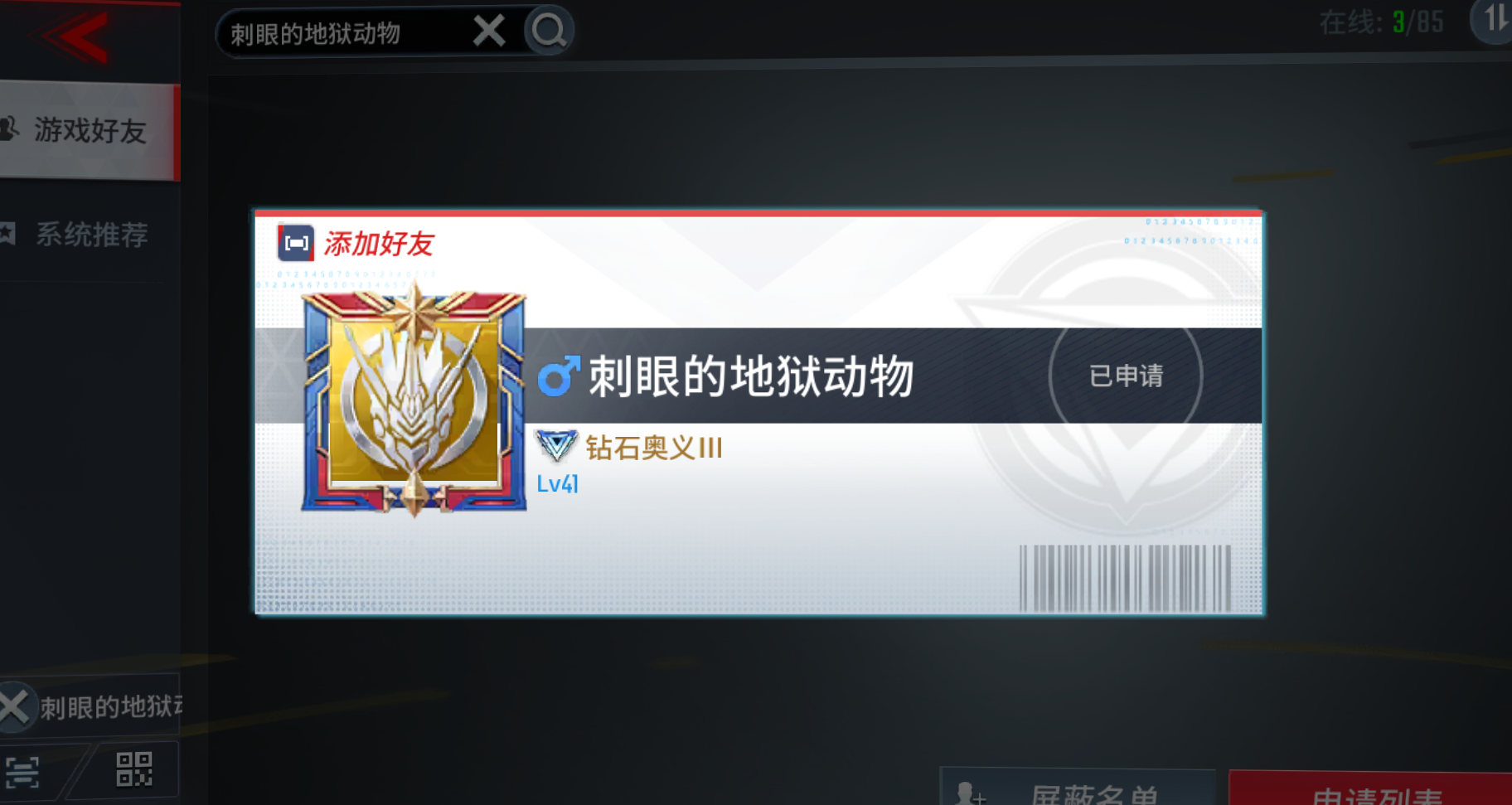Click the diamond rank badge icon
Viewport: 1512px width, 805px height.
556,446
